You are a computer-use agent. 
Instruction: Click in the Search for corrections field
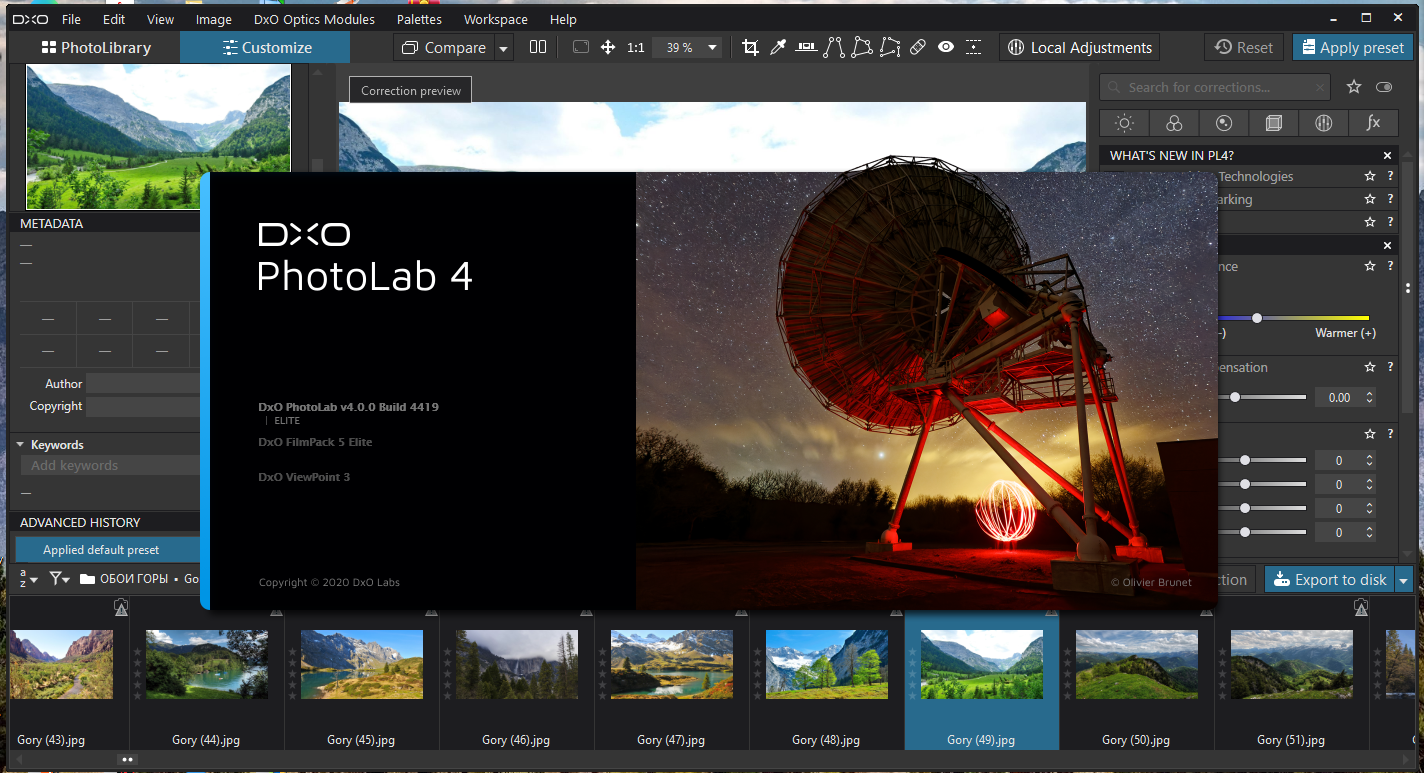tap(1215, 87)
